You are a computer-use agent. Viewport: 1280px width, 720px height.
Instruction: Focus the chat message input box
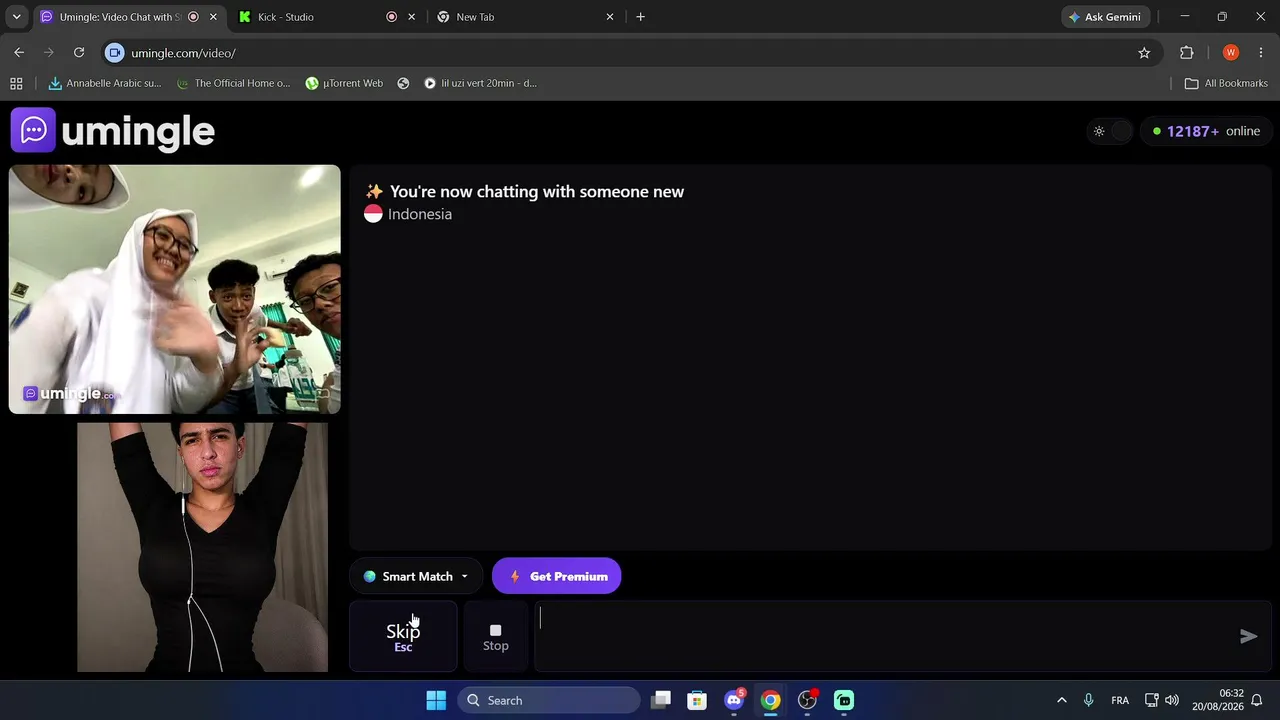point(885,636)
